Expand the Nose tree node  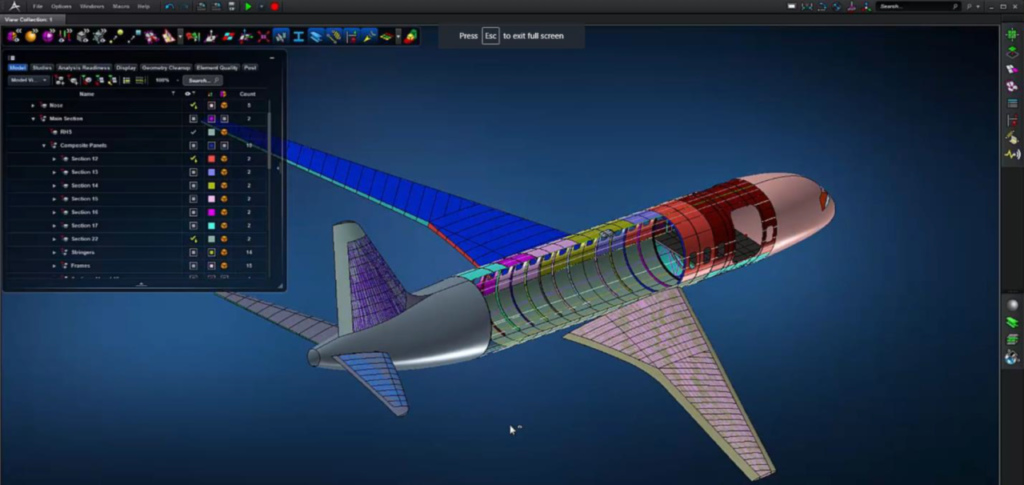pos(33,105)
